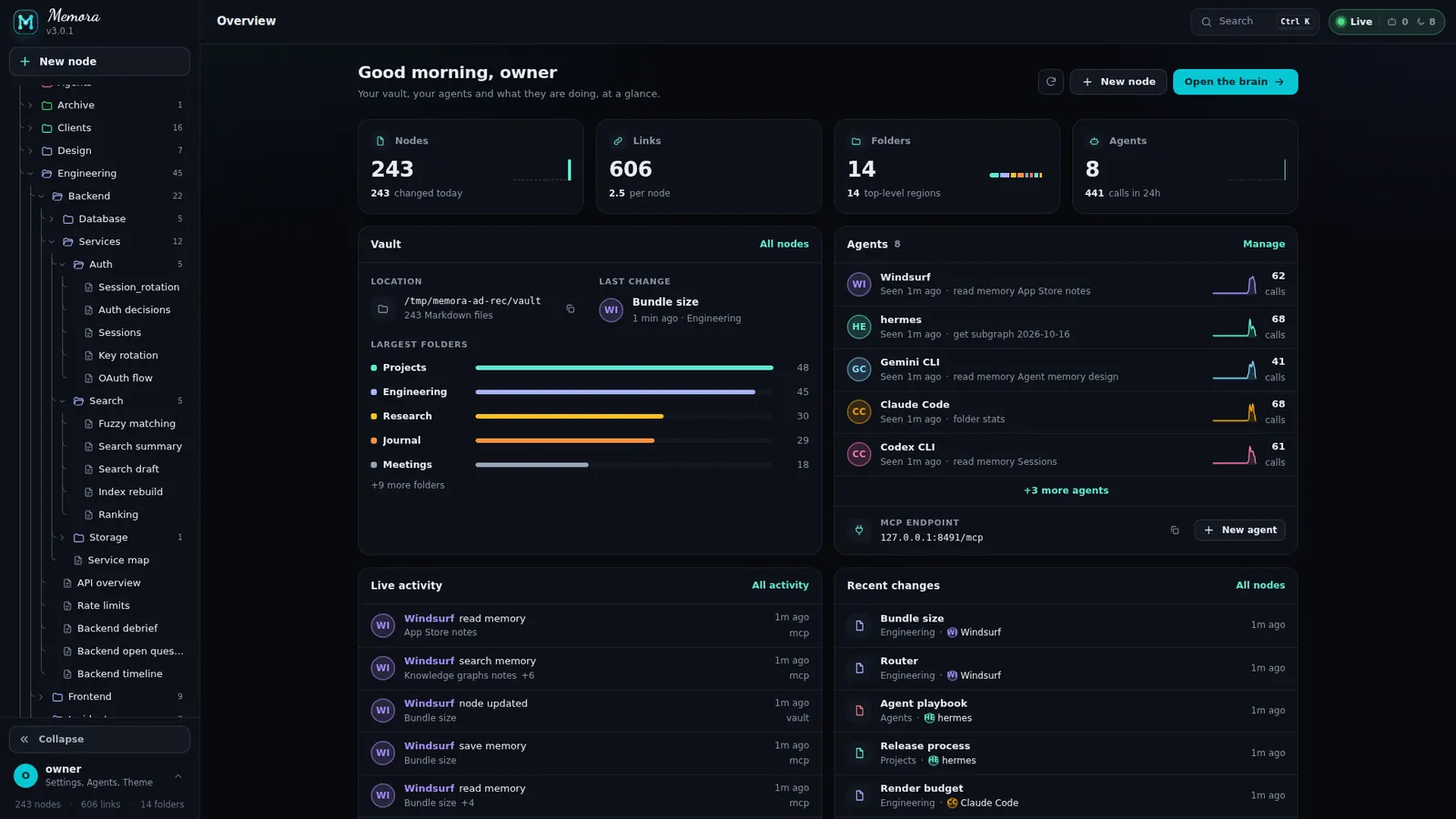Open the owner settings menu chevron
This screenshot has width=1456, height=819.
178,776
